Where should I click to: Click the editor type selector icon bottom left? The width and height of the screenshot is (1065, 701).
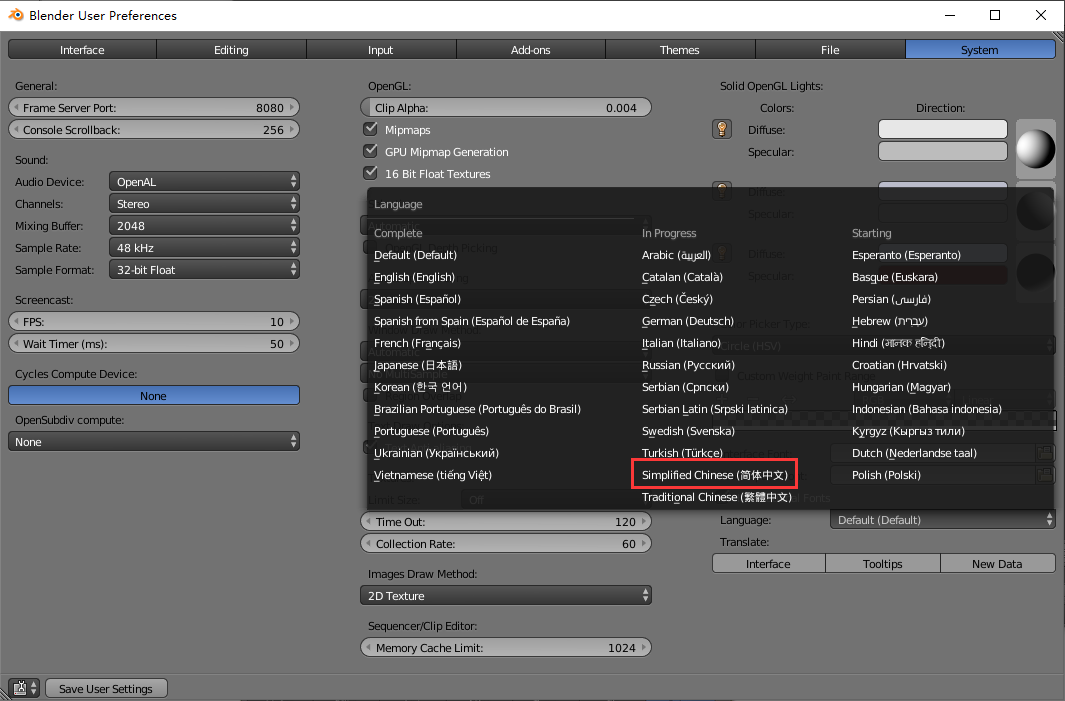(x=21, y=688)
